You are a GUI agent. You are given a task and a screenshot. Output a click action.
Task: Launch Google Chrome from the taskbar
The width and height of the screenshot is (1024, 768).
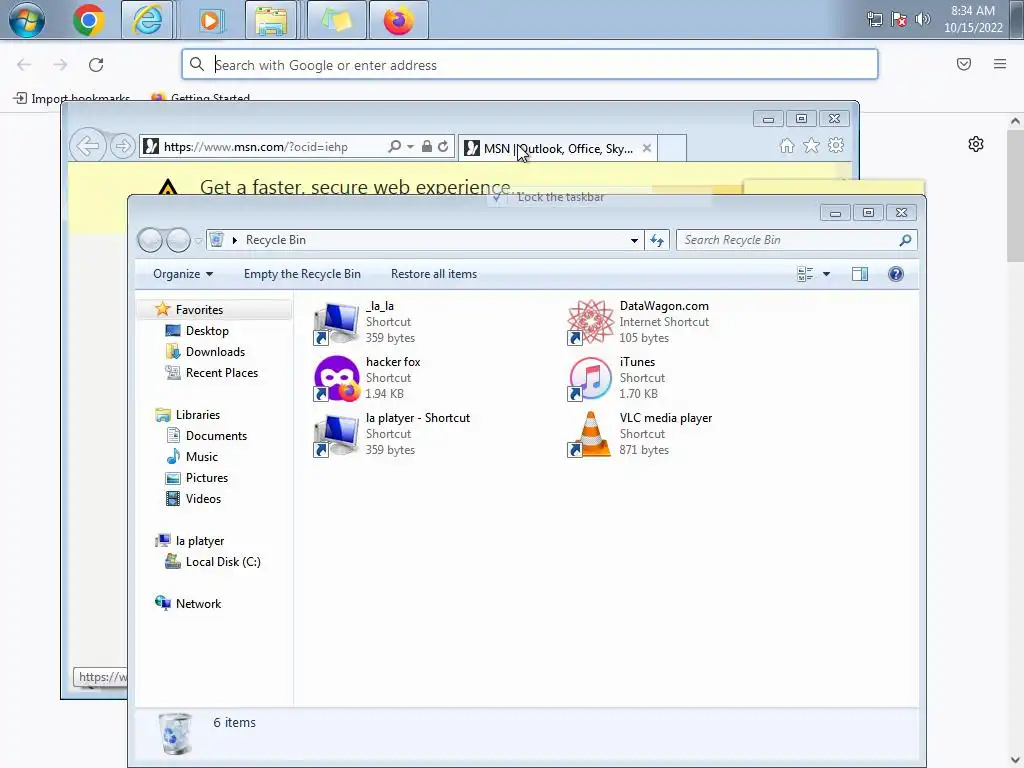[x=89, y=20]
